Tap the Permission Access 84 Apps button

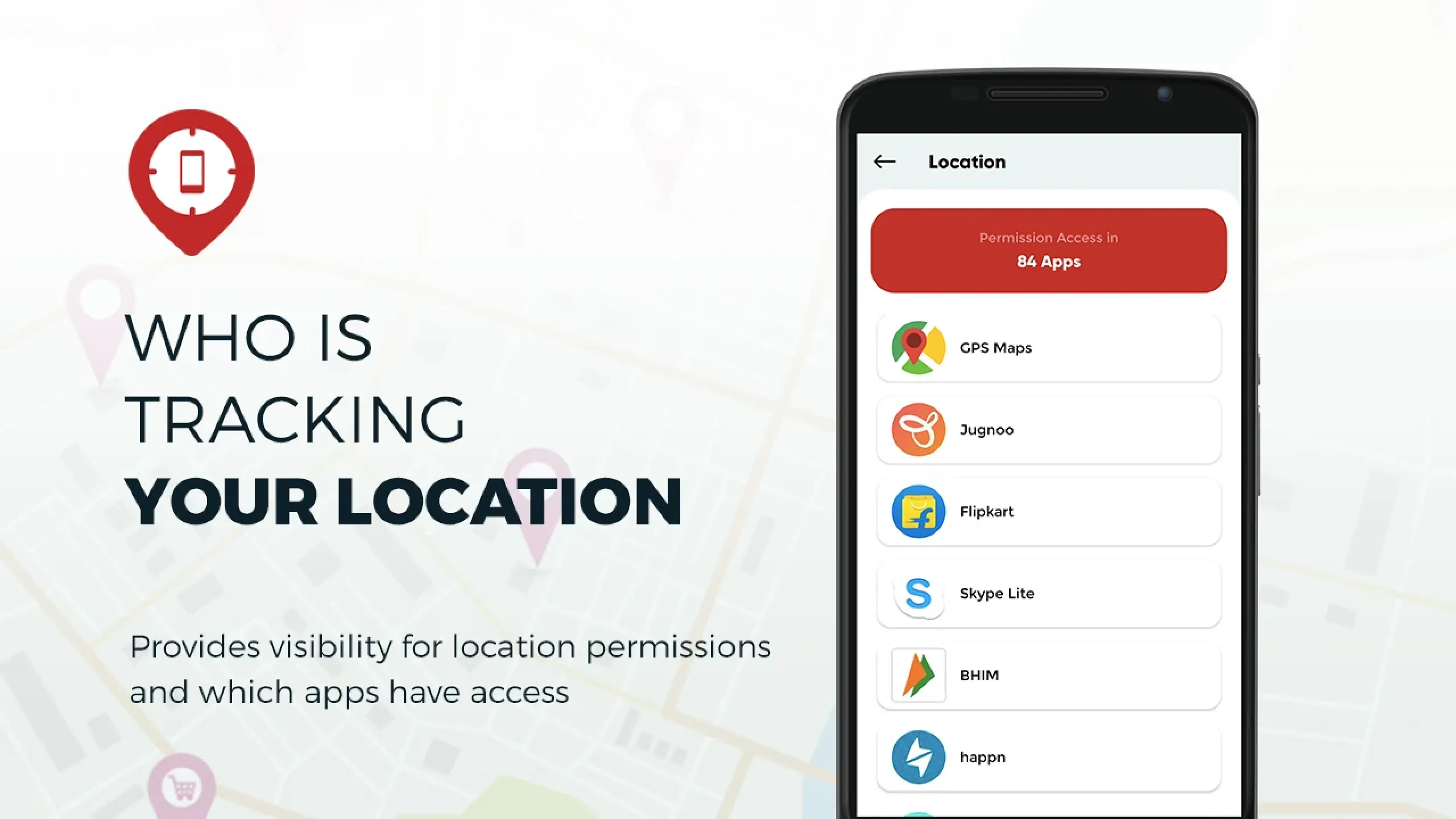[1048, 250]
